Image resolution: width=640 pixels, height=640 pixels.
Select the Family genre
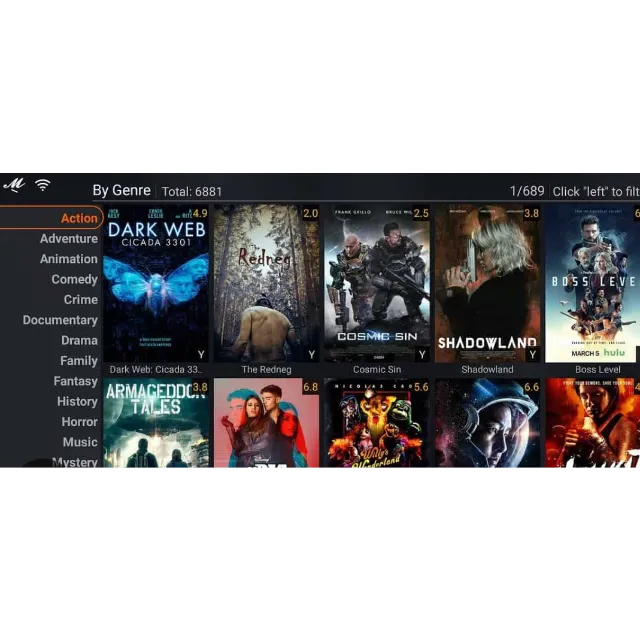[79, 361]
